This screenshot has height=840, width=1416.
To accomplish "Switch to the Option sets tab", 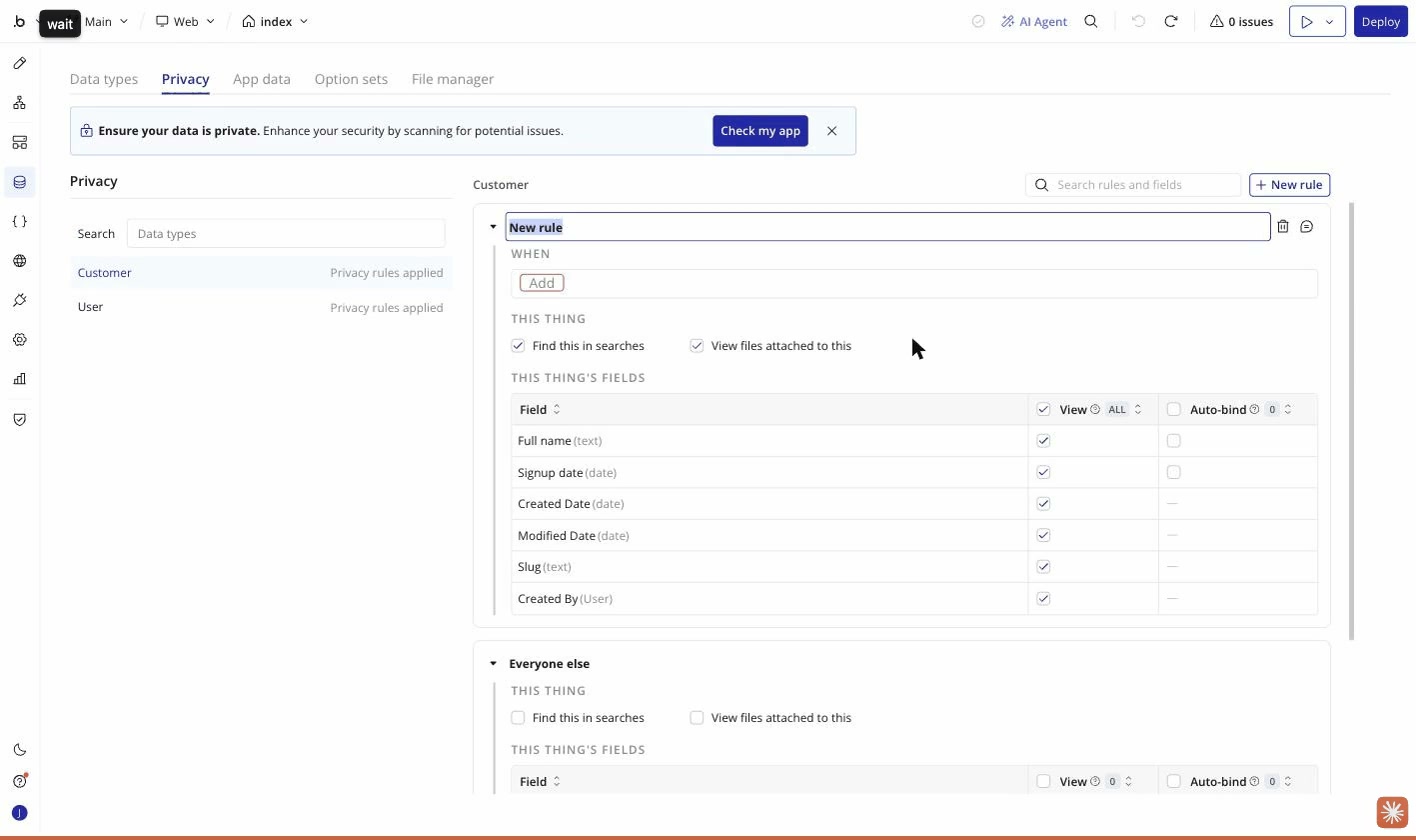I will click(351, 79).
